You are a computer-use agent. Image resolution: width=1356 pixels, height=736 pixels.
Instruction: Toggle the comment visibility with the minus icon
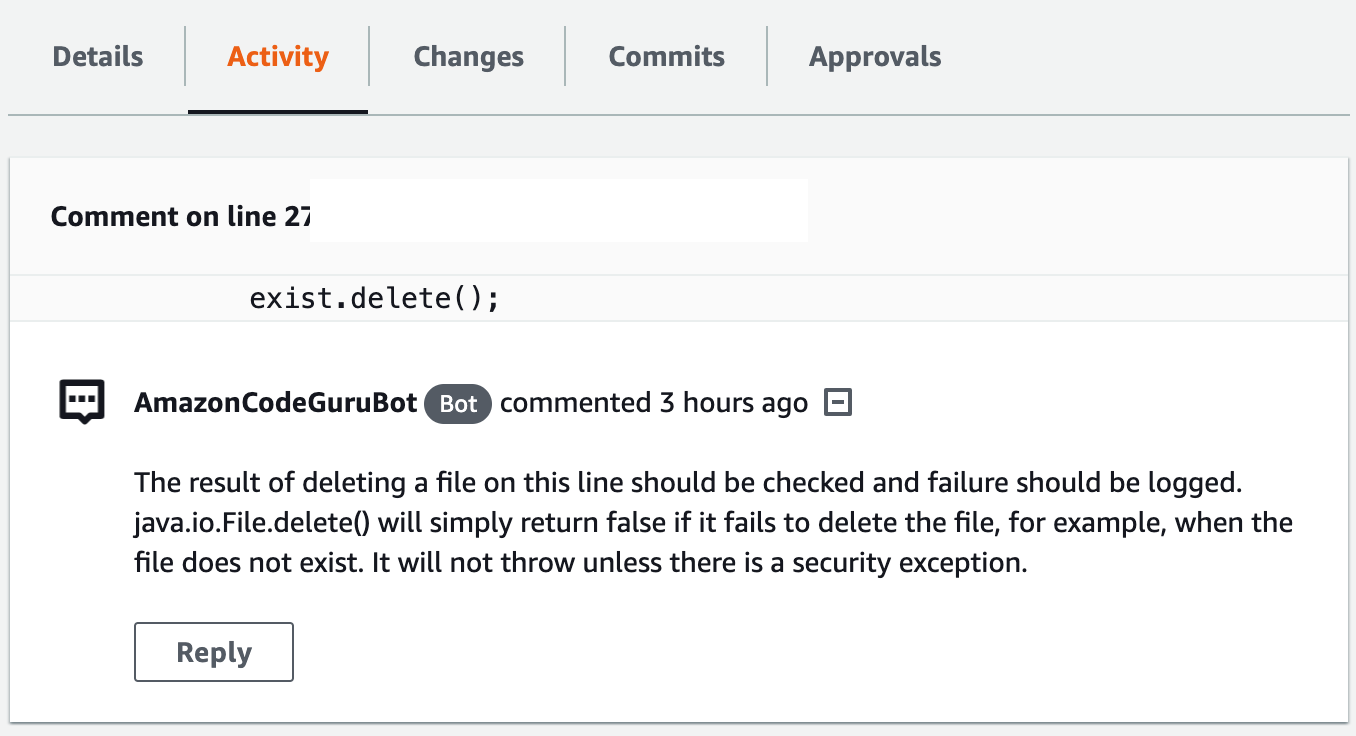coord(838,402)
